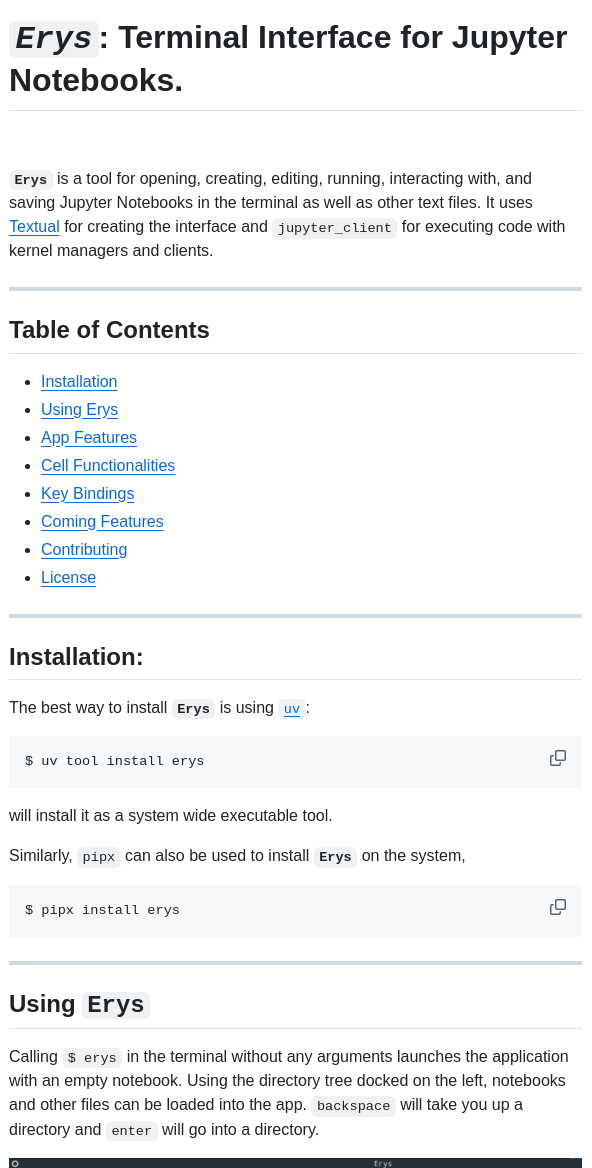Open the License section
The image size is (592, 1168).
(68, 577)
